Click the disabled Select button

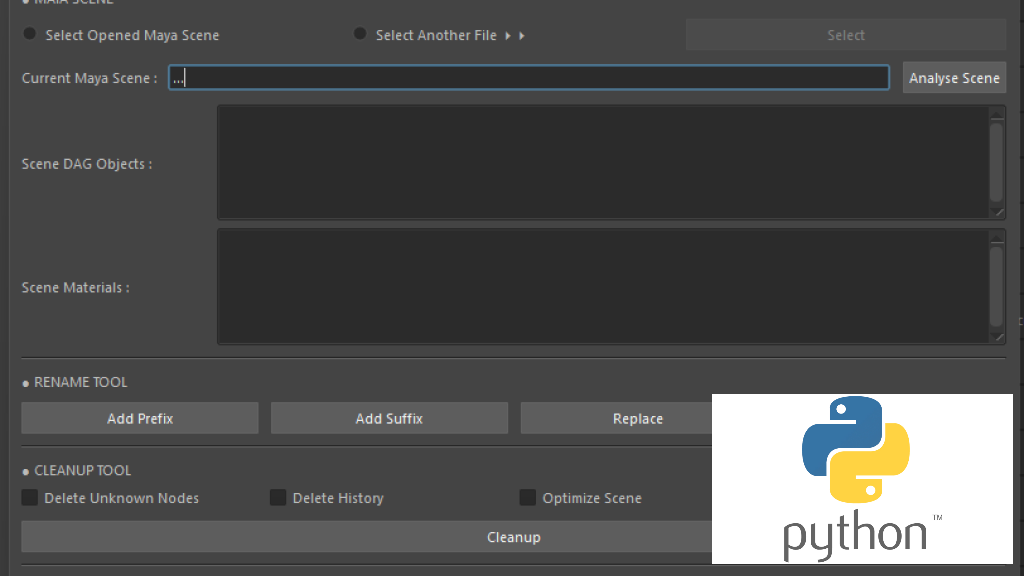pos(846,35)
